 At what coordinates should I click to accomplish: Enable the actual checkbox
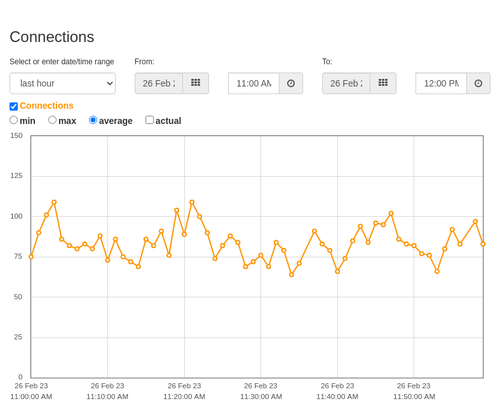(150, 120)
